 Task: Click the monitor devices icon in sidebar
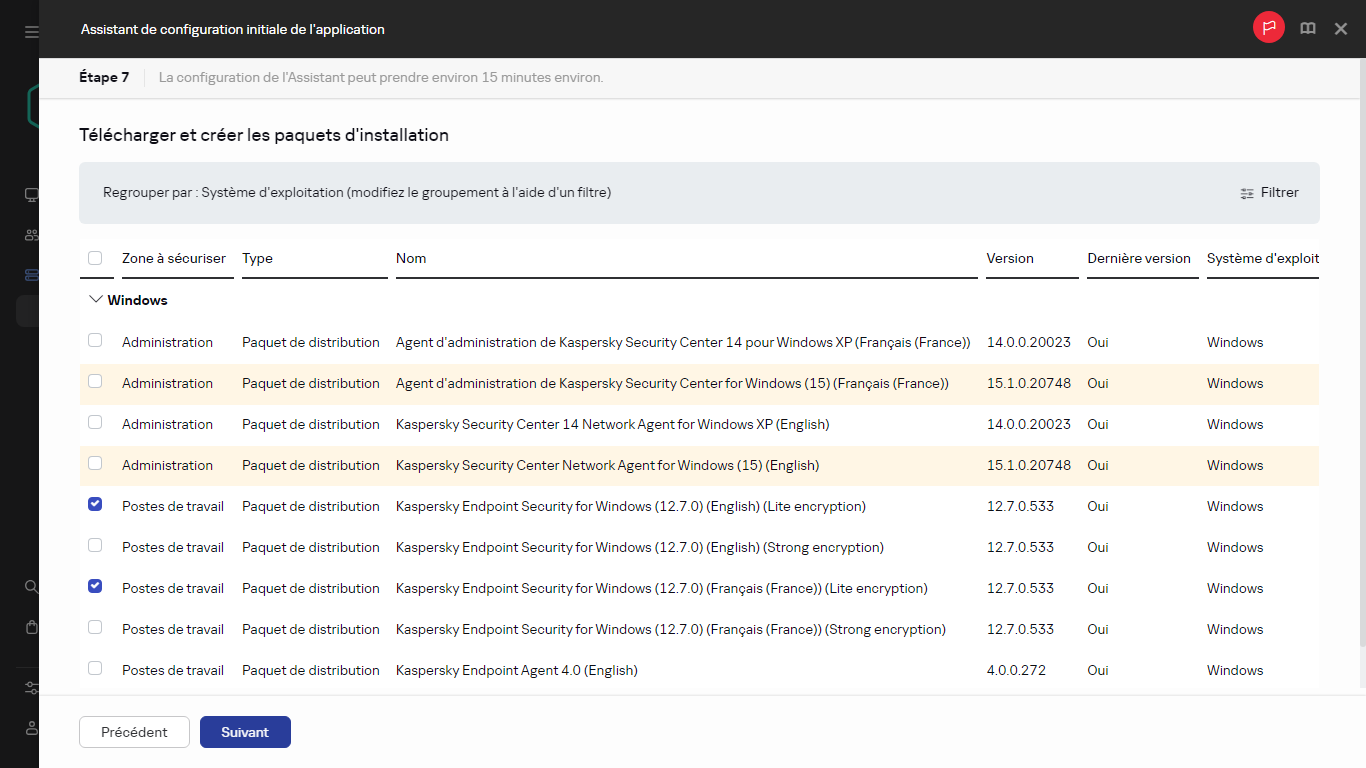[x=30, y=195]
